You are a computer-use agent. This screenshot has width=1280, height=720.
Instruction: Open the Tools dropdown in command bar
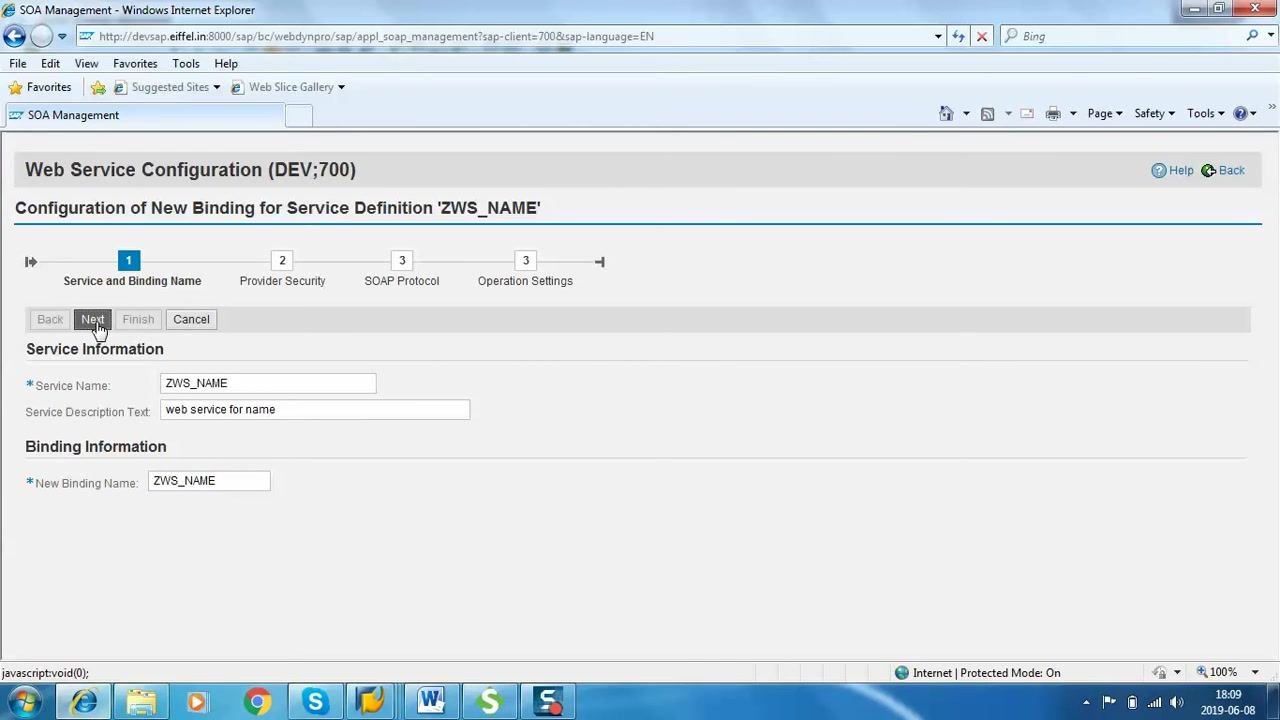tap(1205, 113)
